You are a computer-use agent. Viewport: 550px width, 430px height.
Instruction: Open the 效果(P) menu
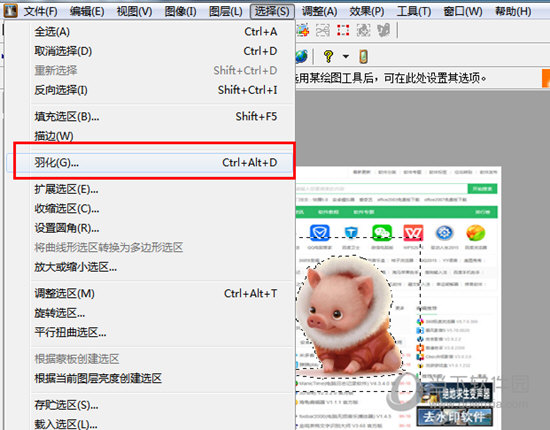pos(367,12)
